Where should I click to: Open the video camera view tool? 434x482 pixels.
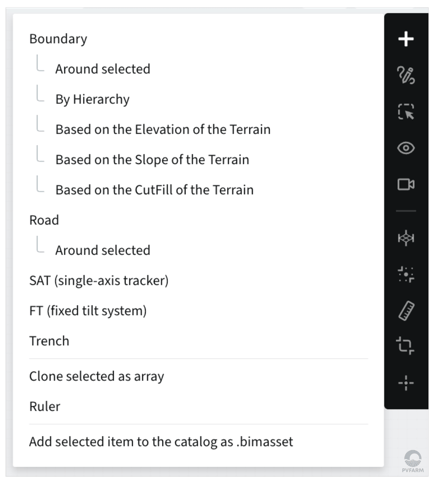406,184
